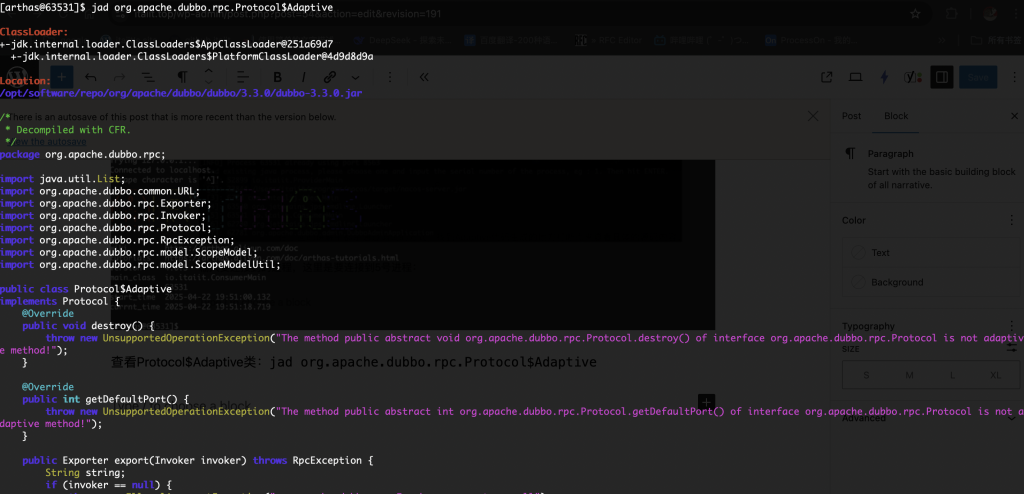Select font size S

(866, 375)
